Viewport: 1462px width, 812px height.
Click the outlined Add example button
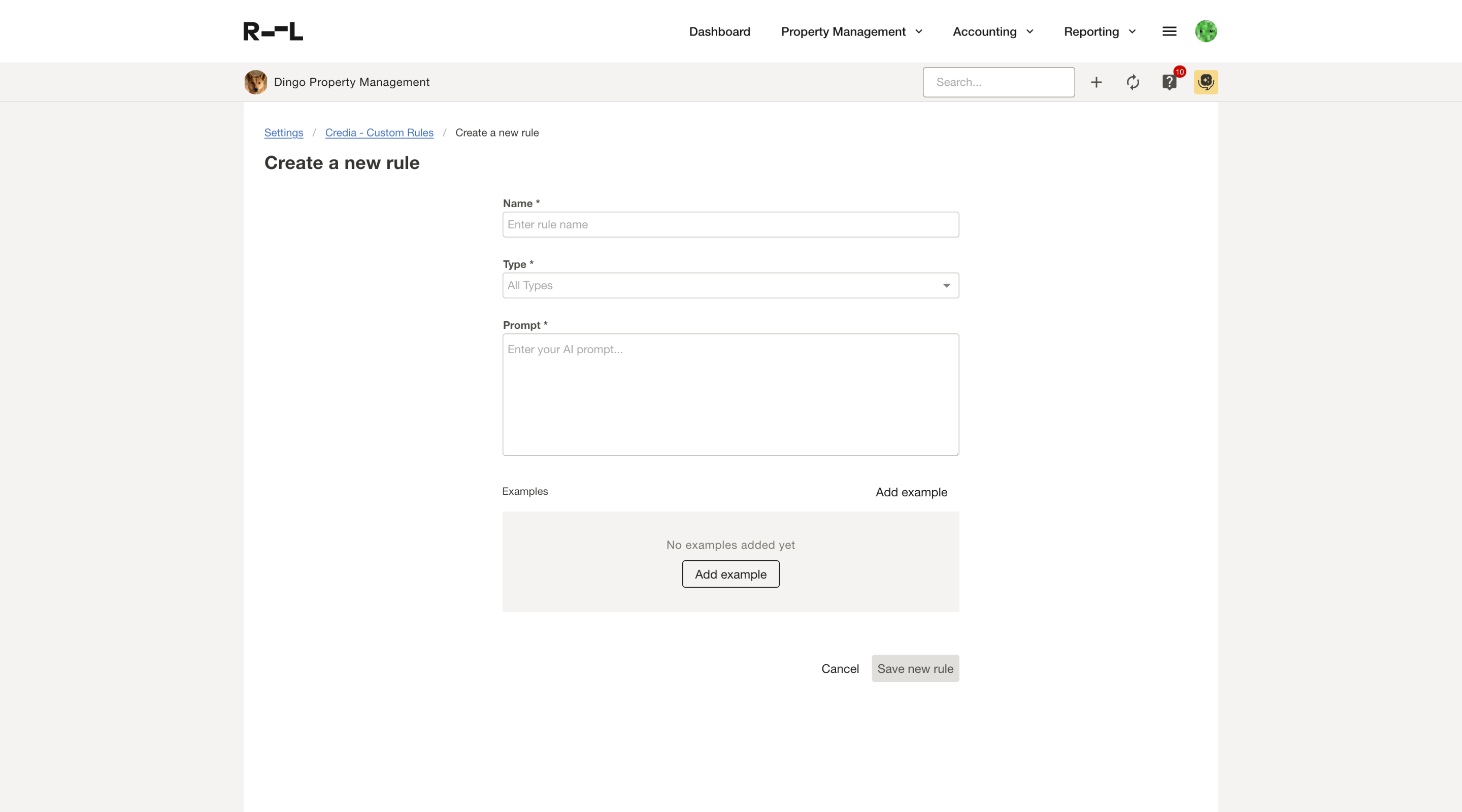point(730,574)
